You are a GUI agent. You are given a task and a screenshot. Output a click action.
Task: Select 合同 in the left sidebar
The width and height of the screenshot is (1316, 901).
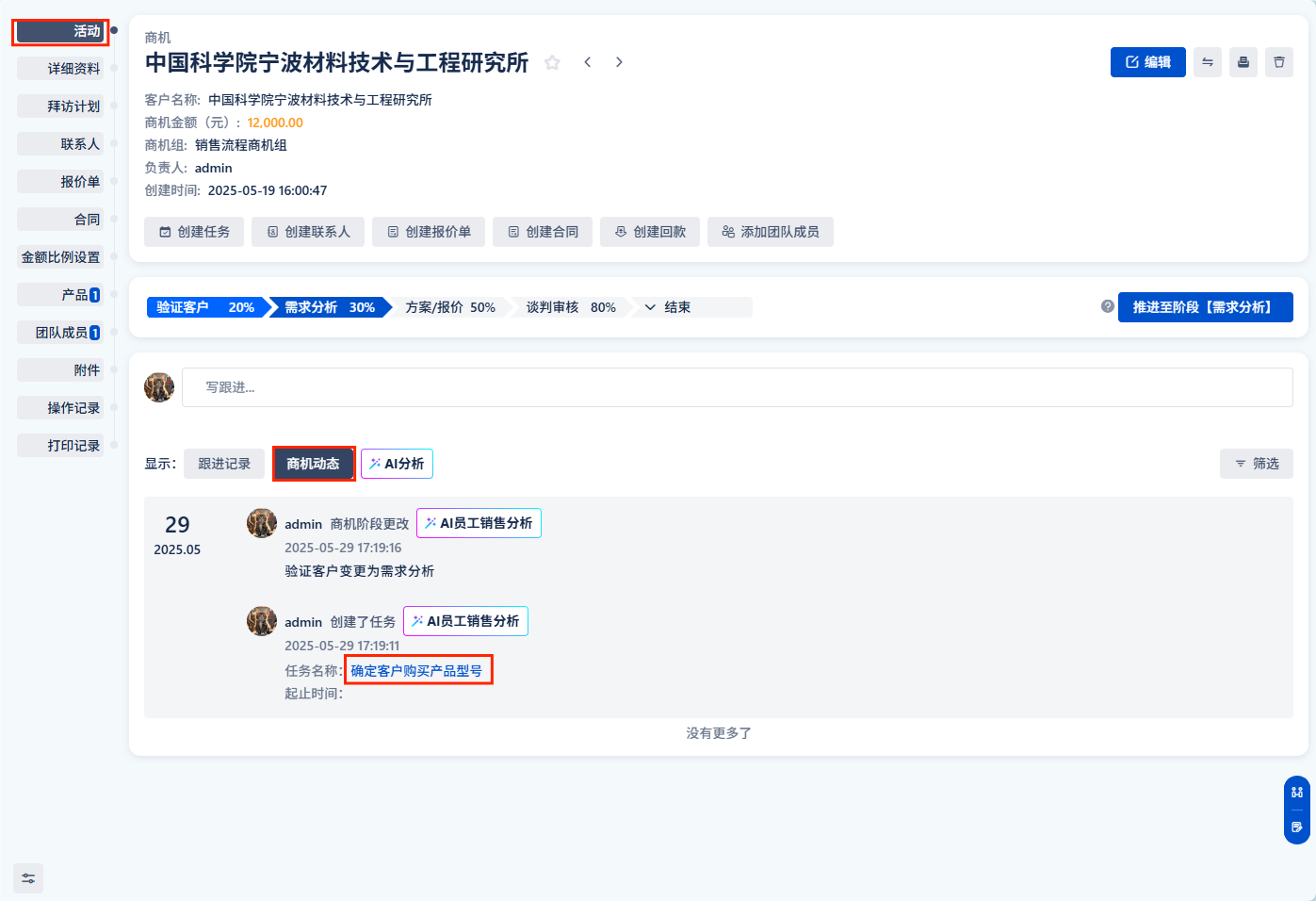click(x=60, y=220)
